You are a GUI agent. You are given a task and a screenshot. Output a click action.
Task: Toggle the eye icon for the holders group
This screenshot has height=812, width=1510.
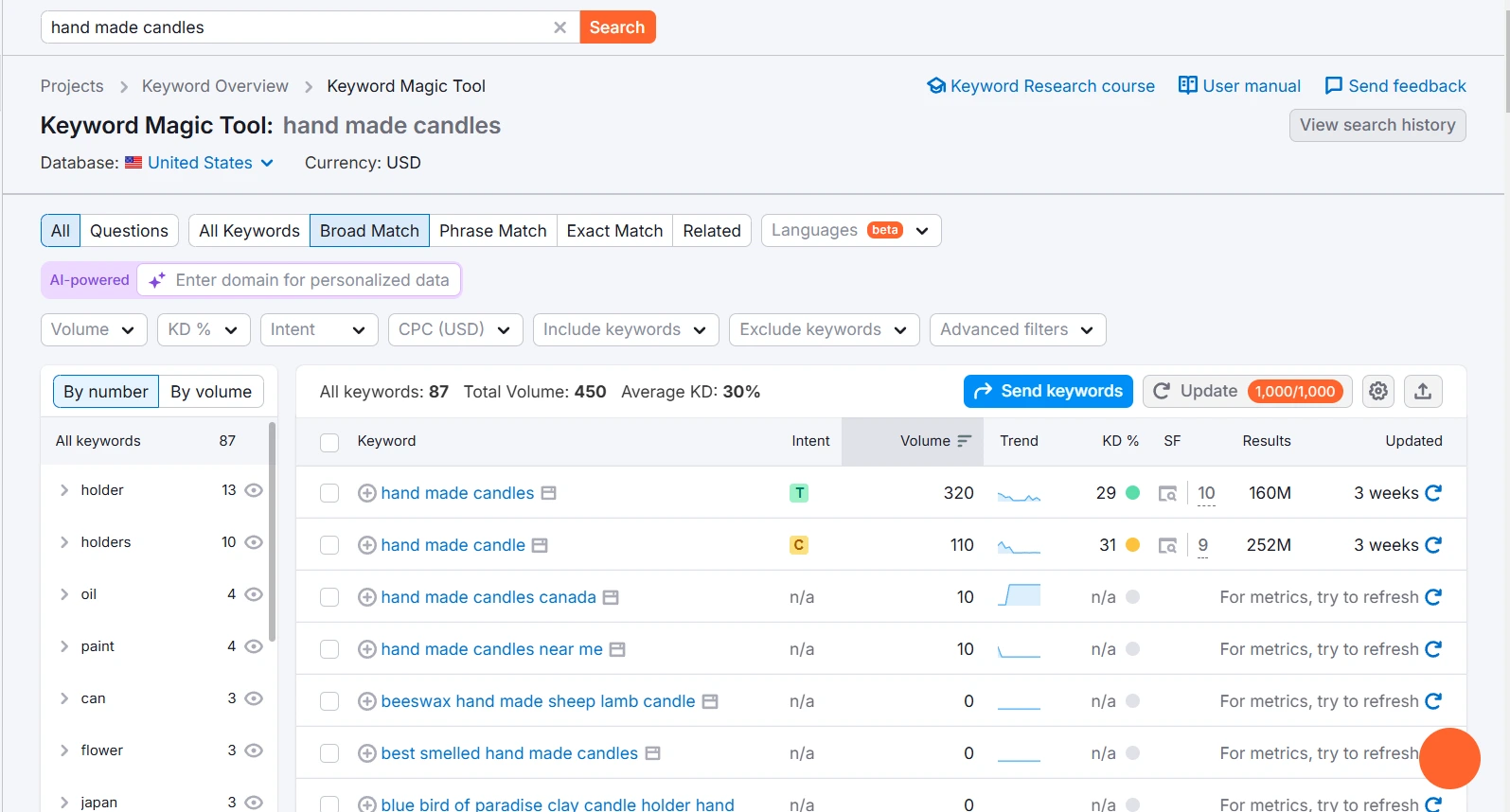point(254,542)
